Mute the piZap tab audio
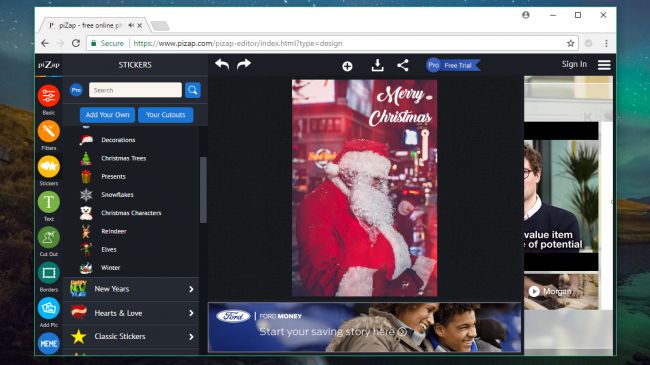The height and width of the screenshot is (365, 650). (x=131, y=25)
